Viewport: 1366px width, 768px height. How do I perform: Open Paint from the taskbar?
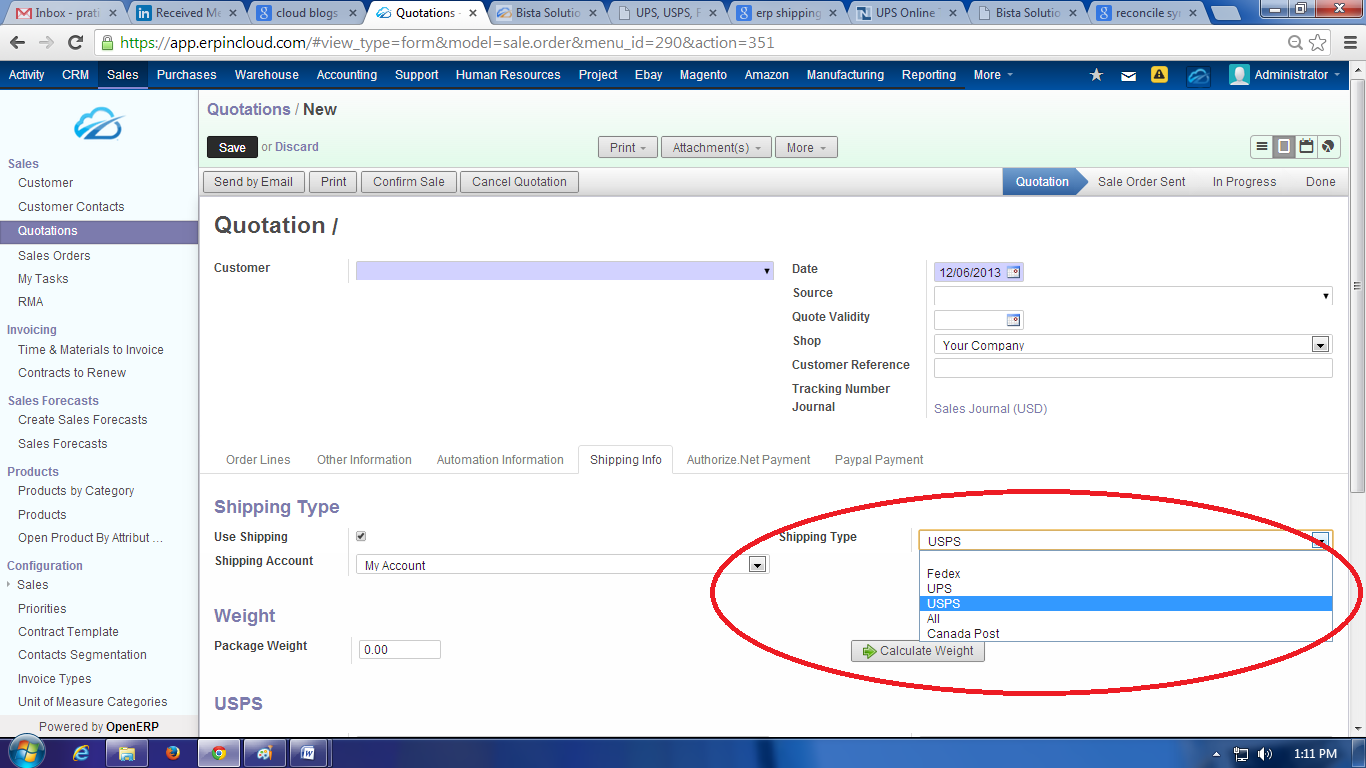[264, 753]
